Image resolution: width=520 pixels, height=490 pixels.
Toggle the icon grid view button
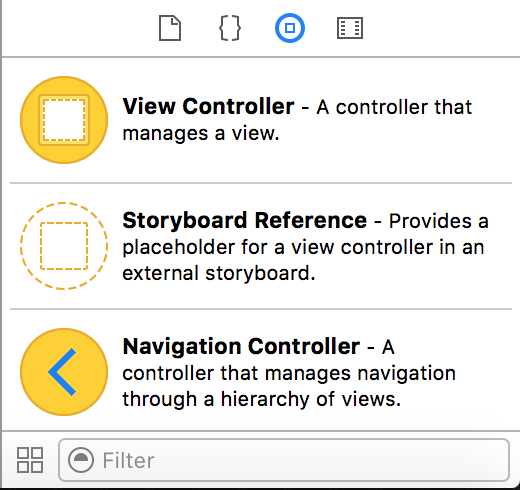coord(30,460)
